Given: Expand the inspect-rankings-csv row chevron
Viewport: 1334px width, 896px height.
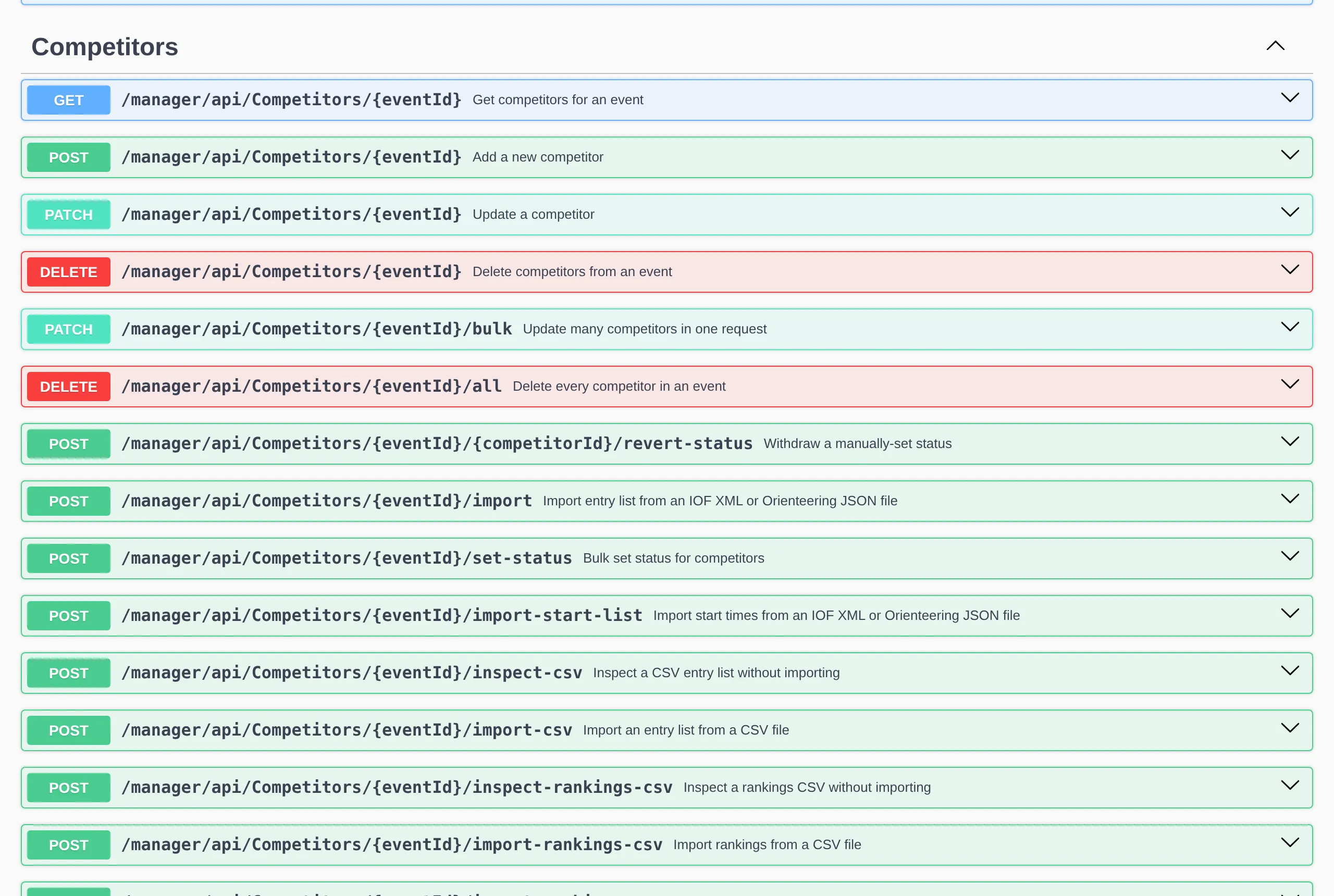Looking at the screenshot, I should coord(1289,785).
